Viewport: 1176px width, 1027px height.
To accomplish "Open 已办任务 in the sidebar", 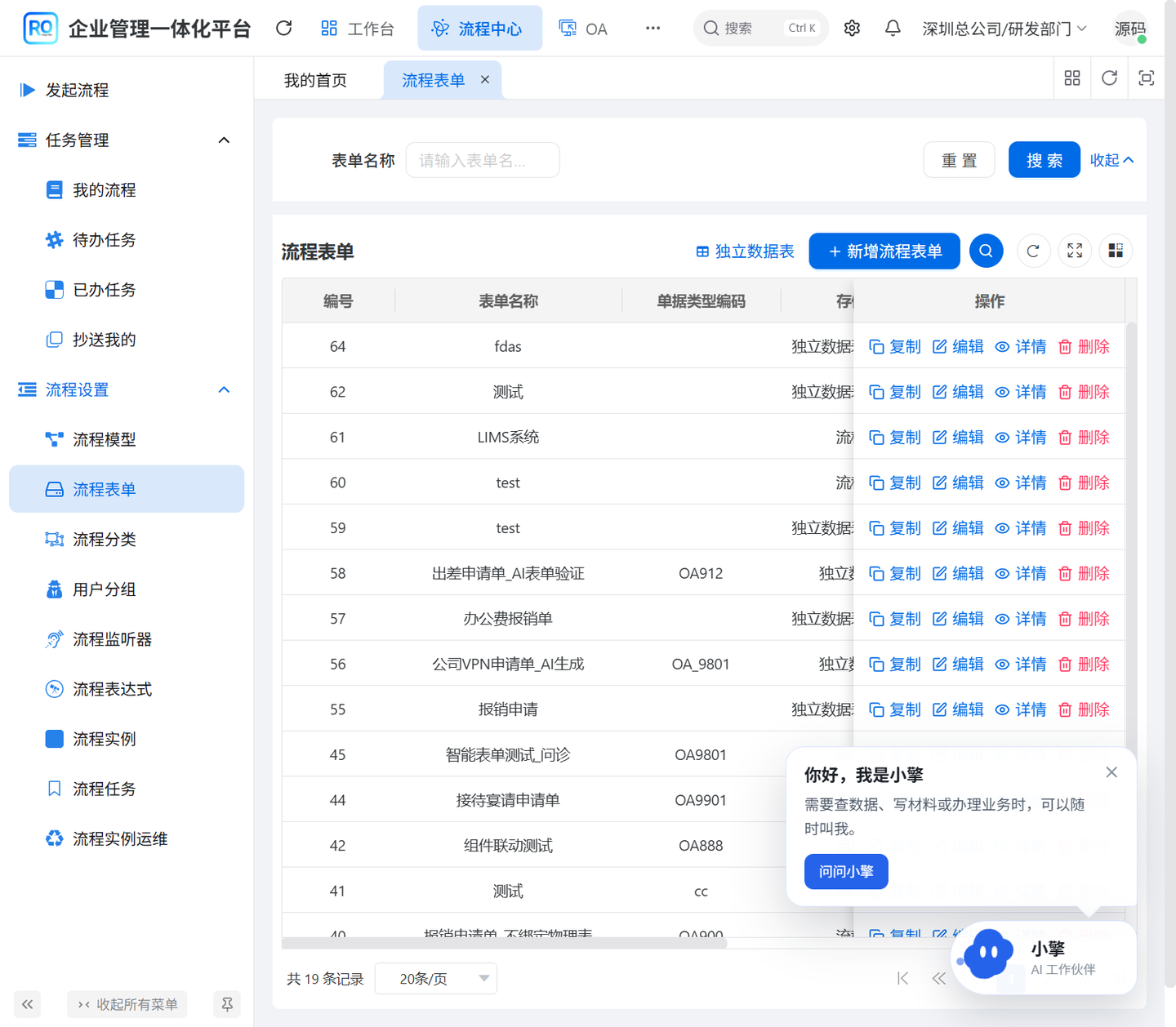I will pyautogui.click(x=127, y=290).
